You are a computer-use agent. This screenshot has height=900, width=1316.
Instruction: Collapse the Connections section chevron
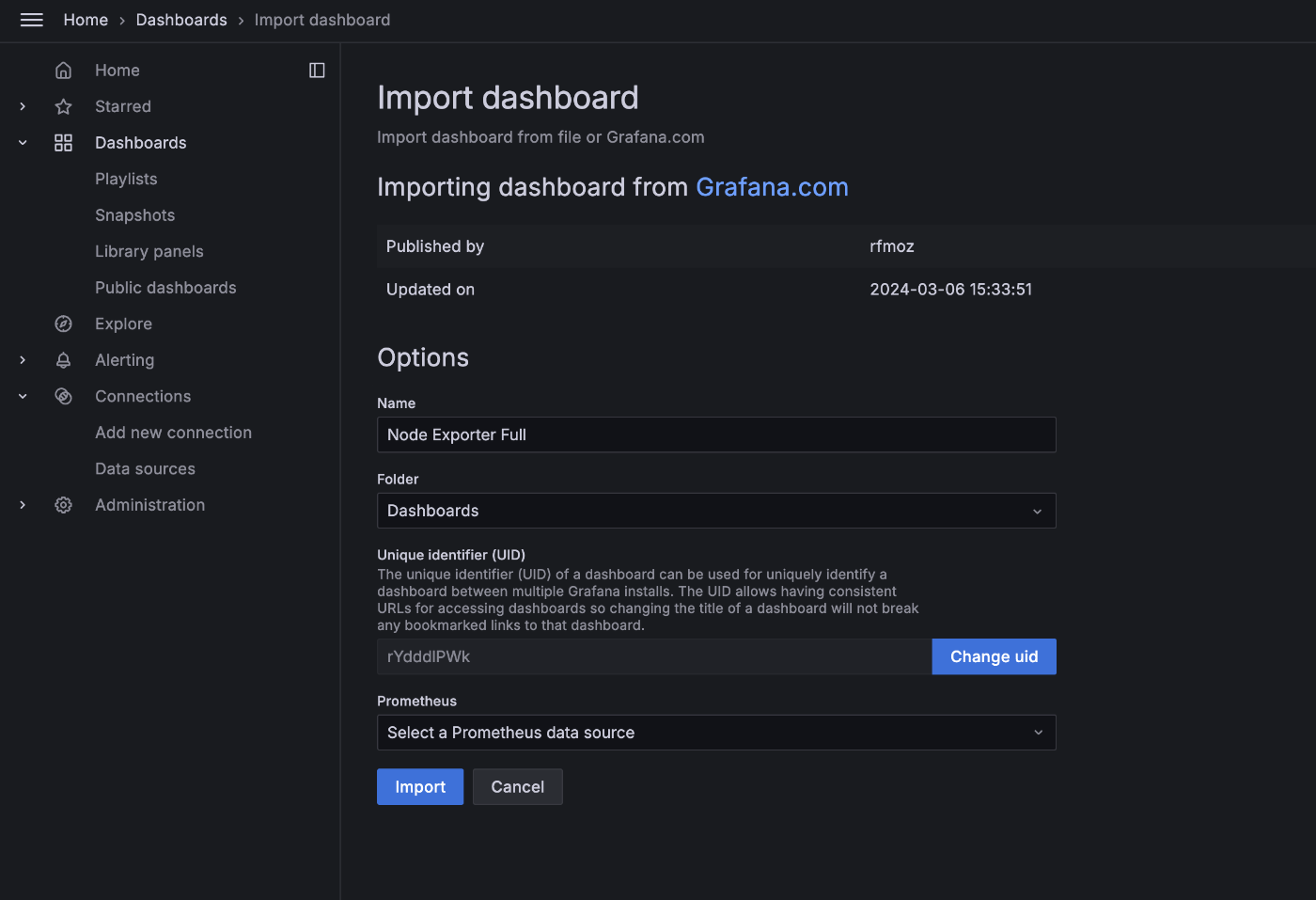(23, 396)
